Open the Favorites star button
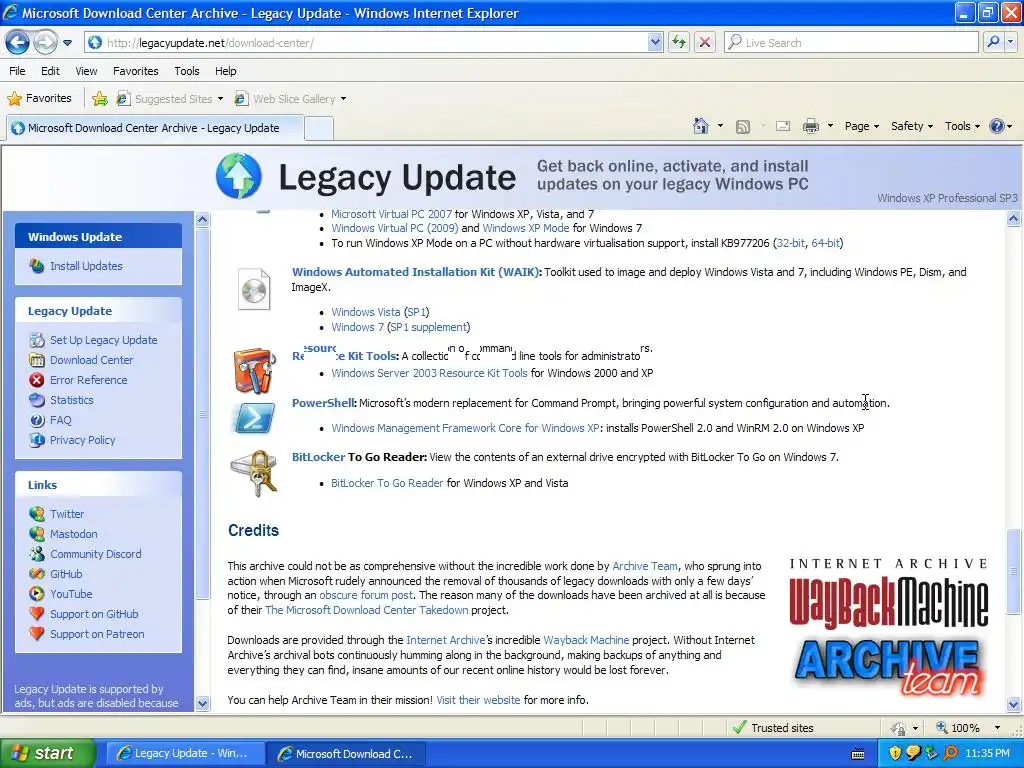Image resolution: width=1024 pixels, height=768 pixels. (x=39, y=98)
